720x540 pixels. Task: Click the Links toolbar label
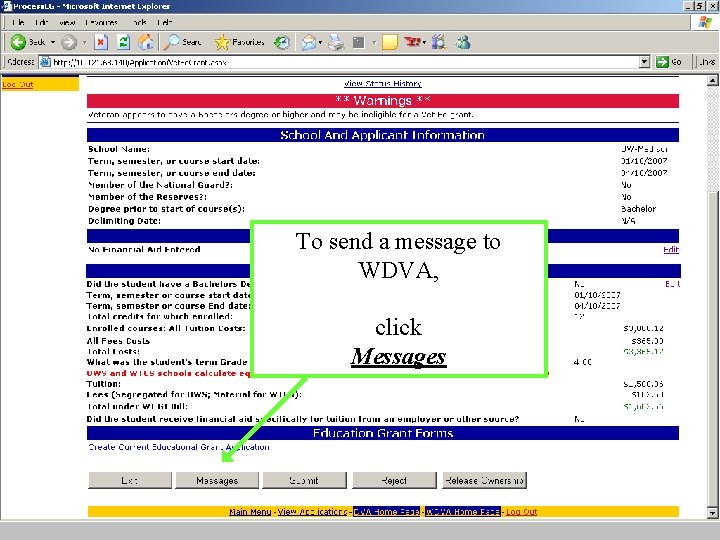[707, 62]
